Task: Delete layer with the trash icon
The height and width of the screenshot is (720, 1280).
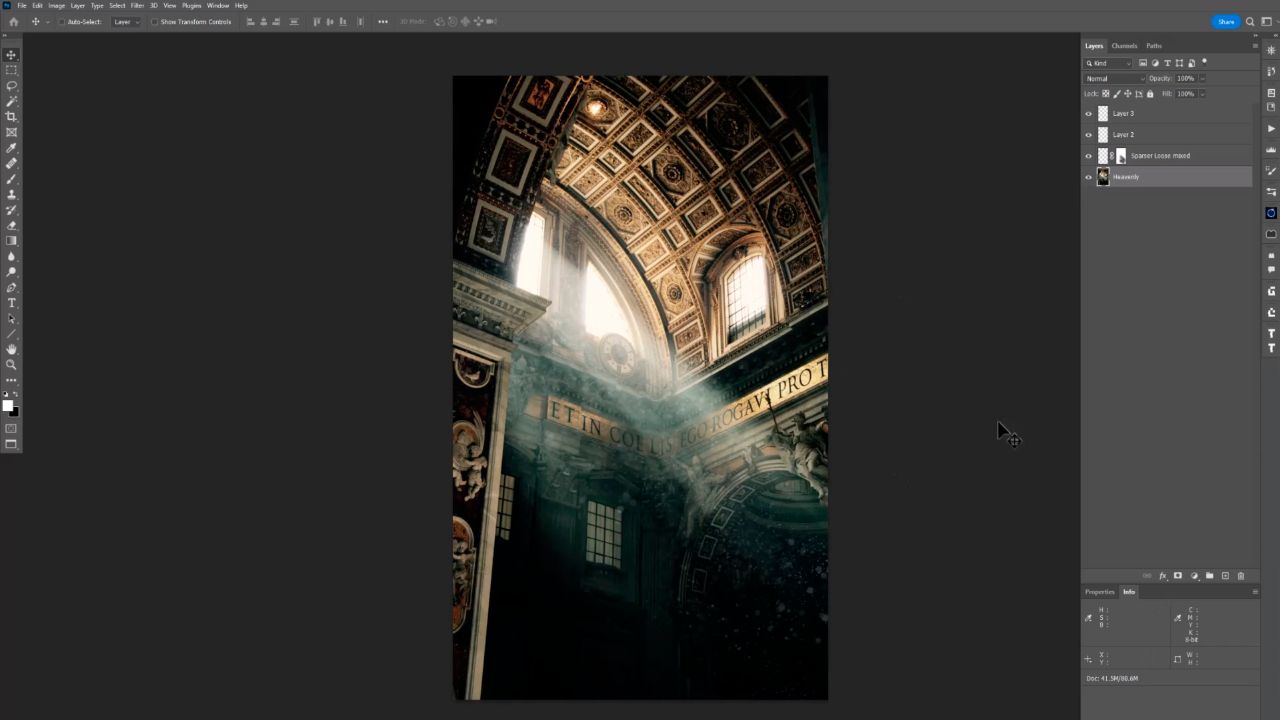Action: point(1241,576)
